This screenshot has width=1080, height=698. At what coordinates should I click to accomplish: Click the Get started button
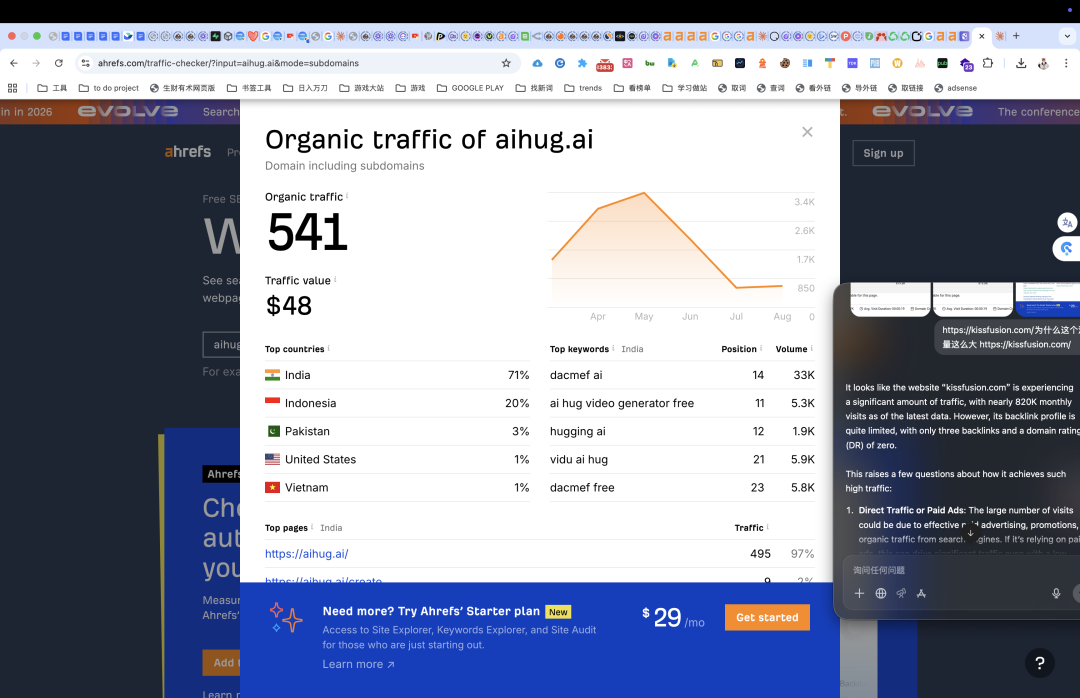click(x=767, y=617)
